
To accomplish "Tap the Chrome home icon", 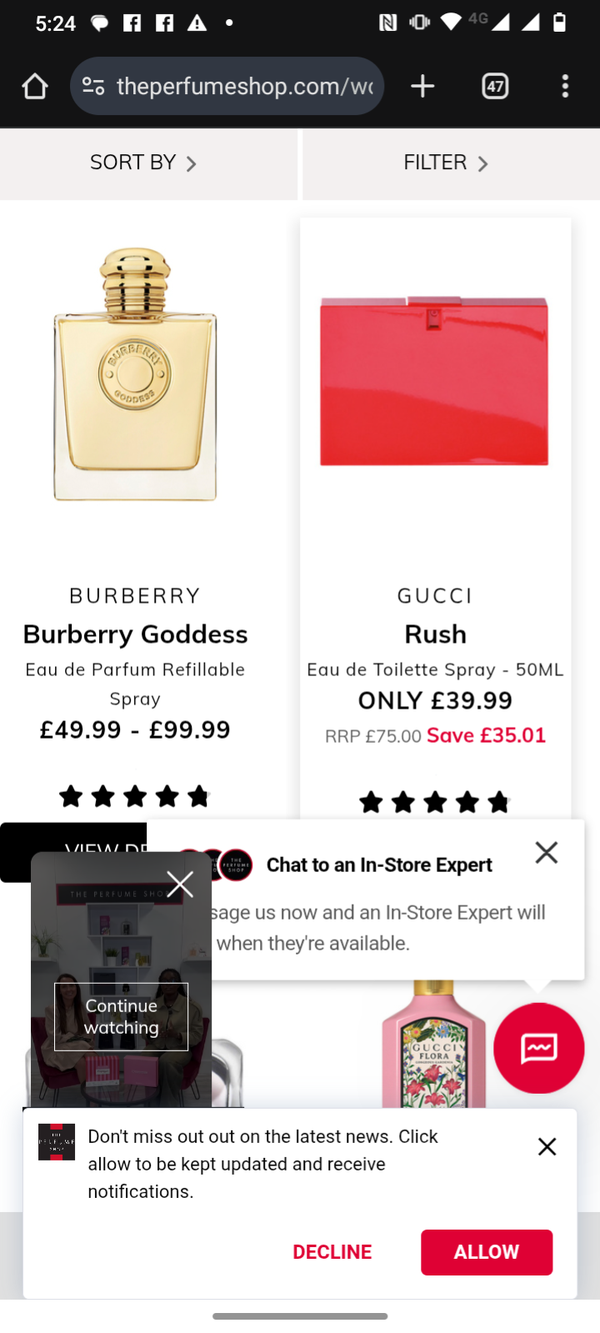I will (35, 87).
